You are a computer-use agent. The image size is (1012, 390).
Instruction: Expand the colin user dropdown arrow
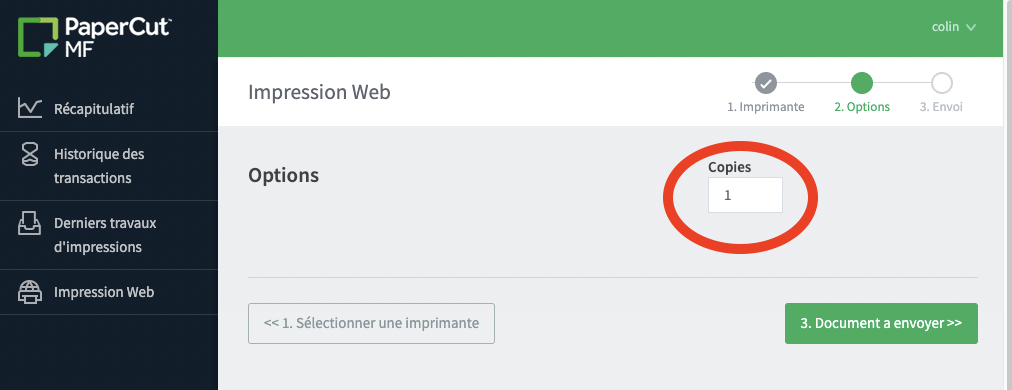pos(971,27)
